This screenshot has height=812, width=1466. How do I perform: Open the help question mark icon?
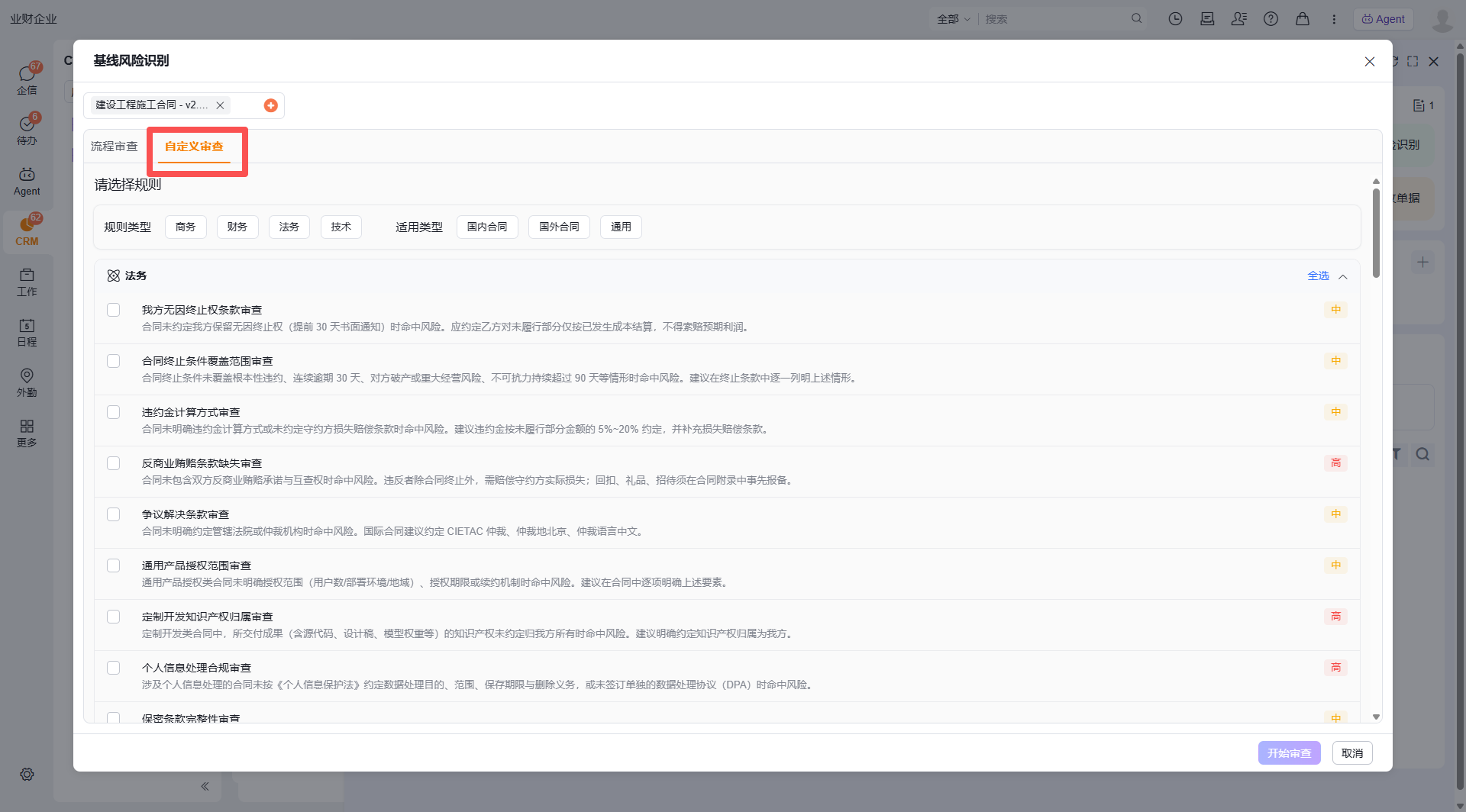pos(1271,19)
